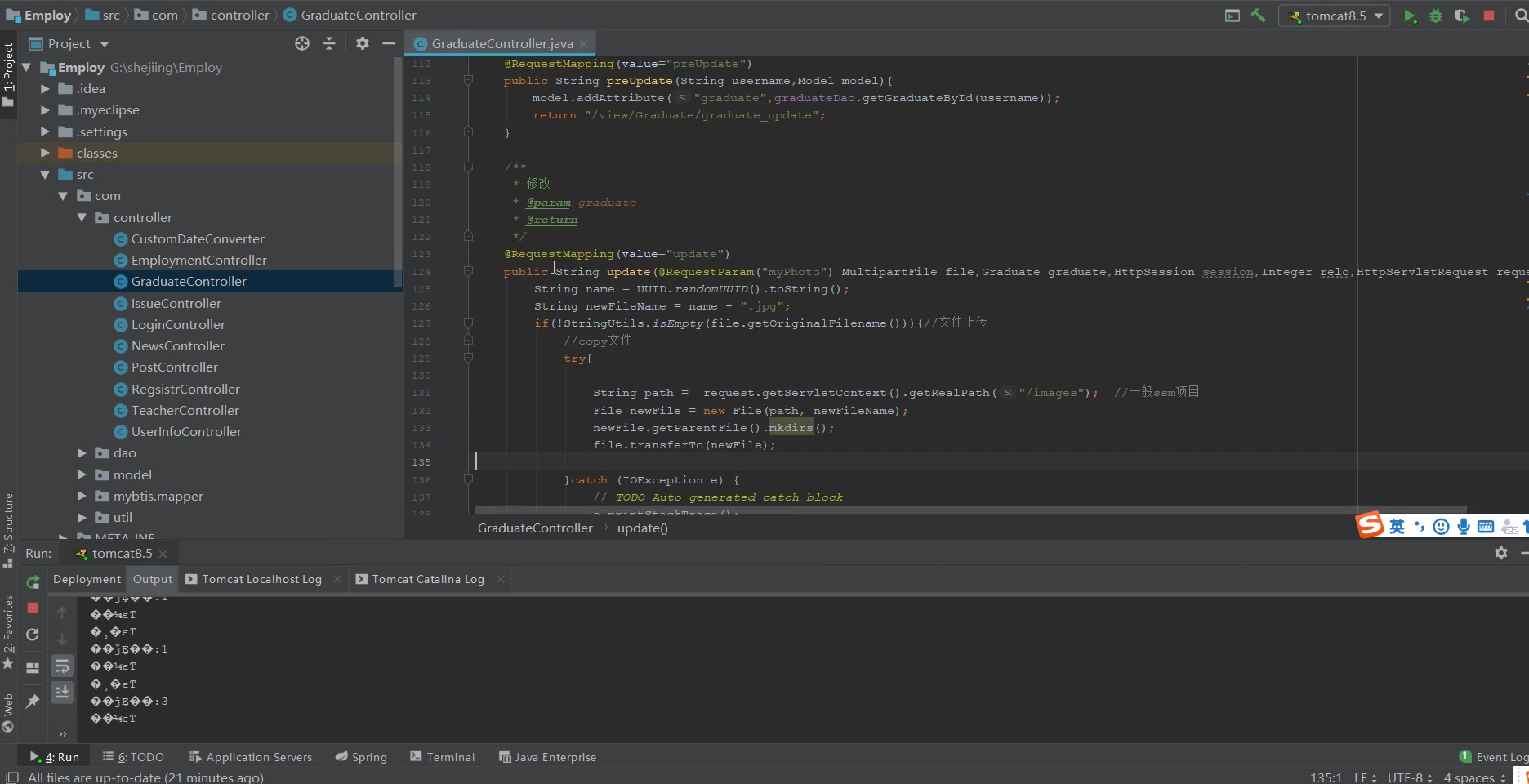Pin the Run tab with pin icon
This screenshot has height=784, width=1529.
click(33, 702)
